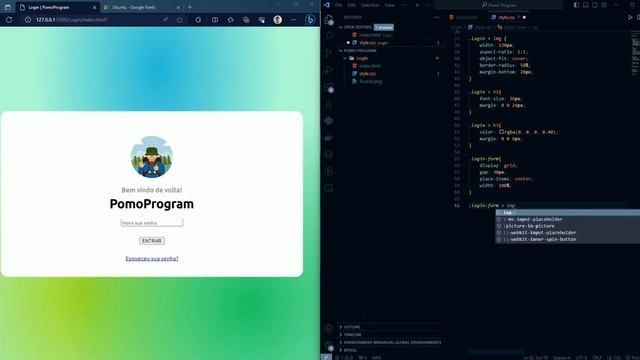Click the unsaved badge in Open Editors
This screenshot has height=360, width=640.
tap(384, 27)
